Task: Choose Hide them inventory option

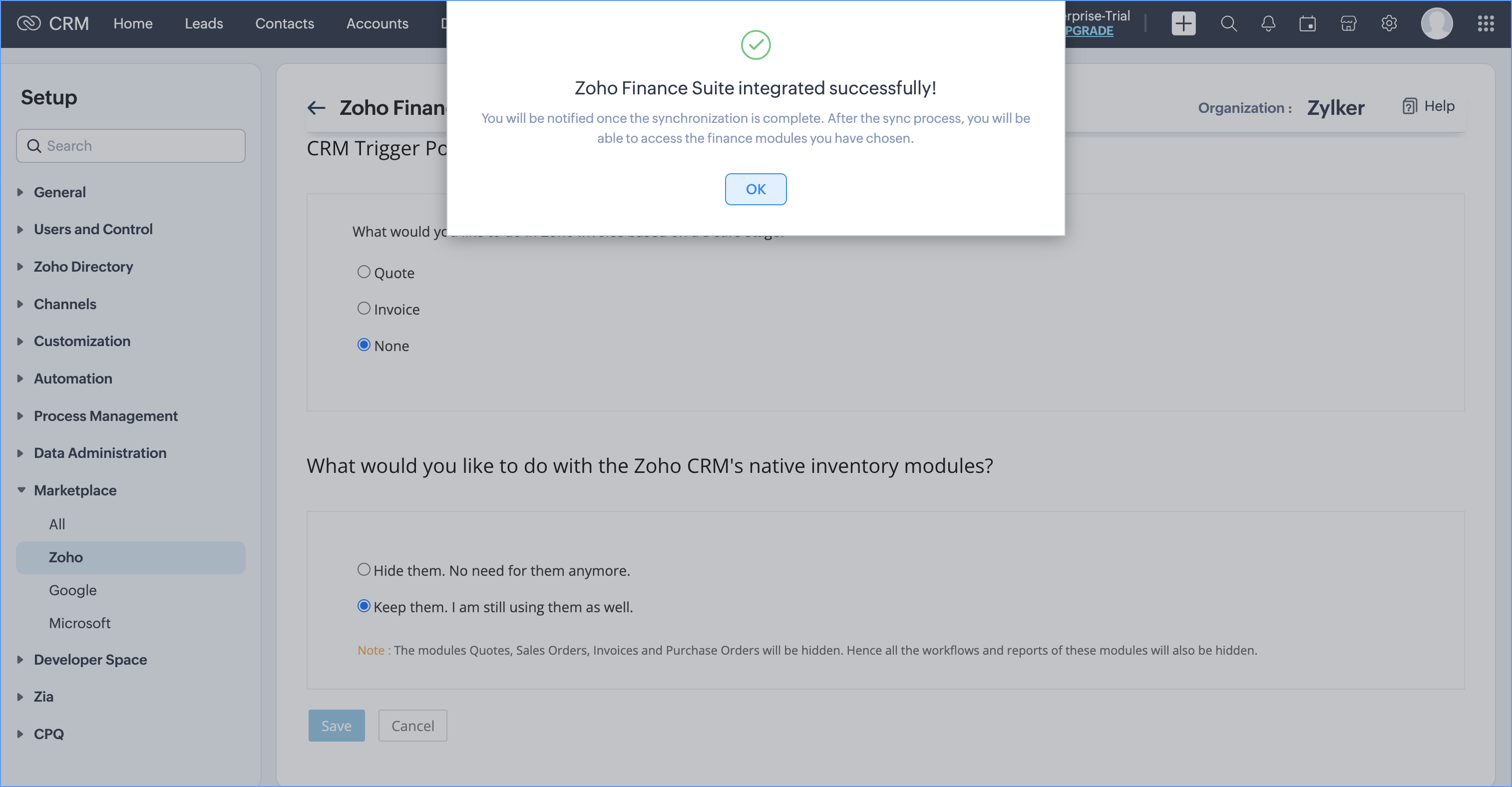Action: point(364,569)
